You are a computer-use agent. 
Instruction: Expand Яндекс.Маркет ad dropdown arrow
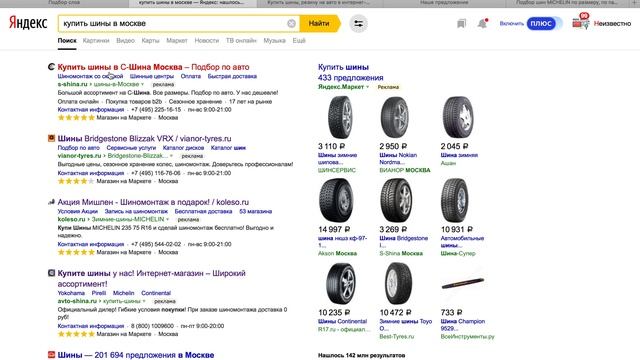367,87
